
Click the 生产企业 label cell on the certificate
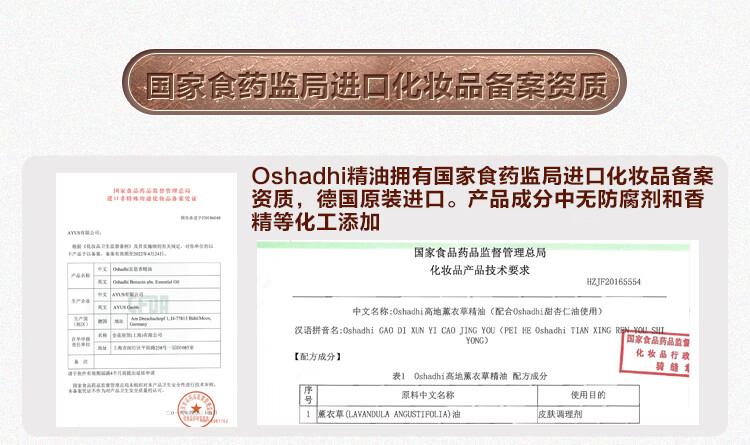coord(81,301)
